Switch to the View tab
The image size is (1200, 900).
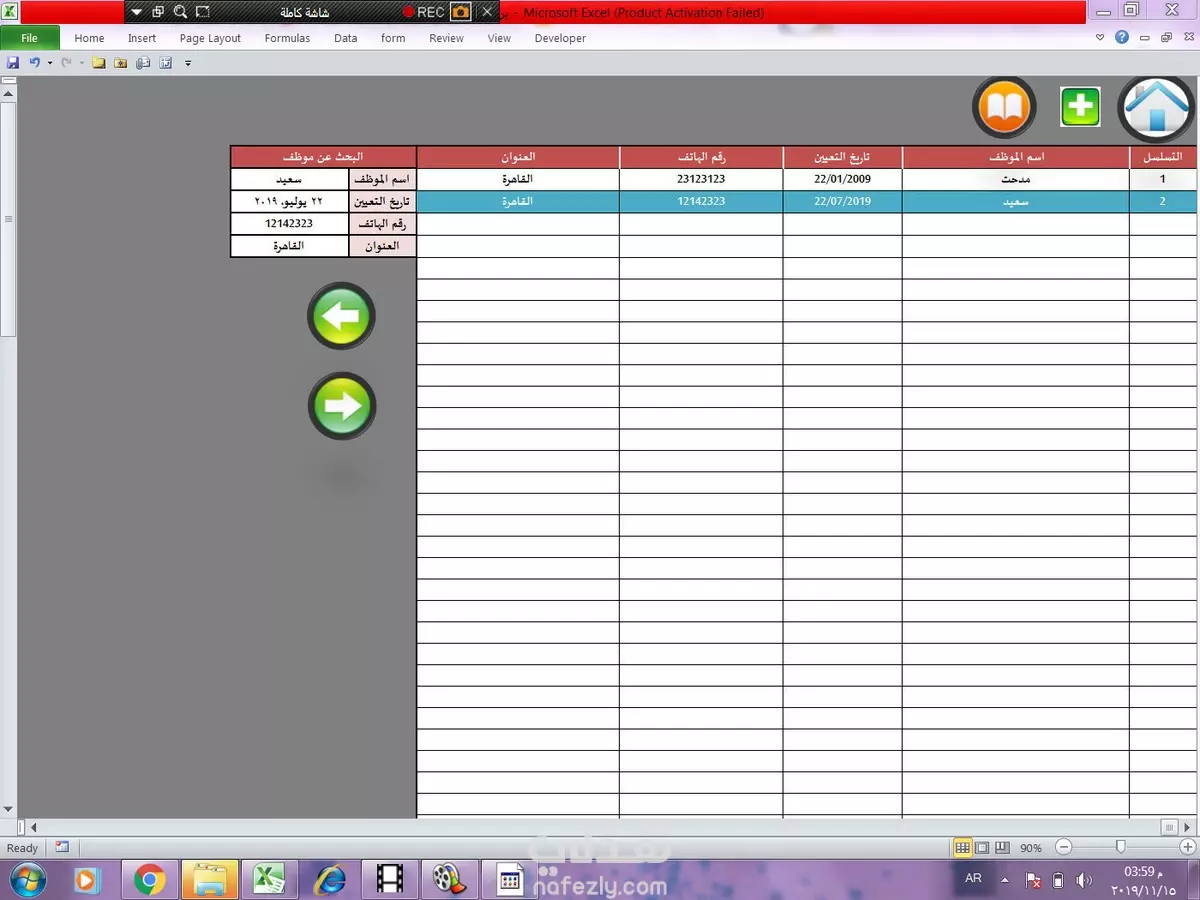(499, 38)
